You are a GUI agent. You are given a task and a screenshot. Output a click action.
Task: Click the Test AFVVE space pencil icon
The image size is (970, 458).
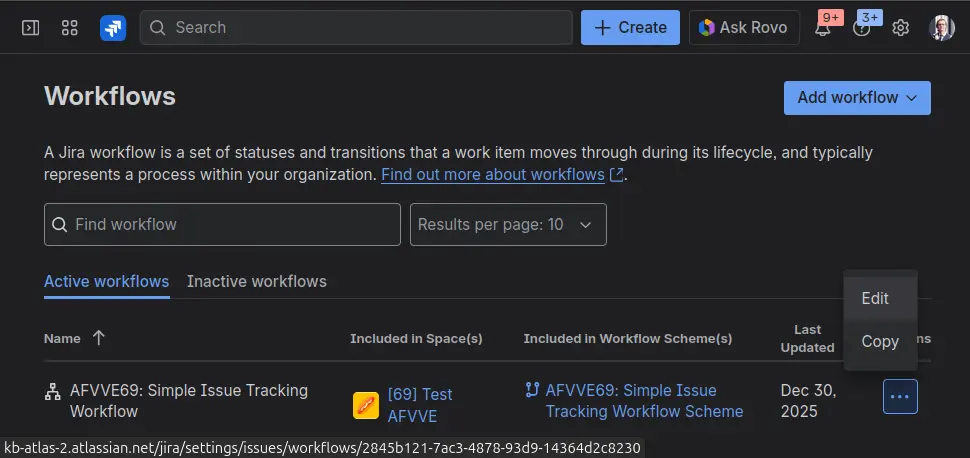click(x=366, y=405)
